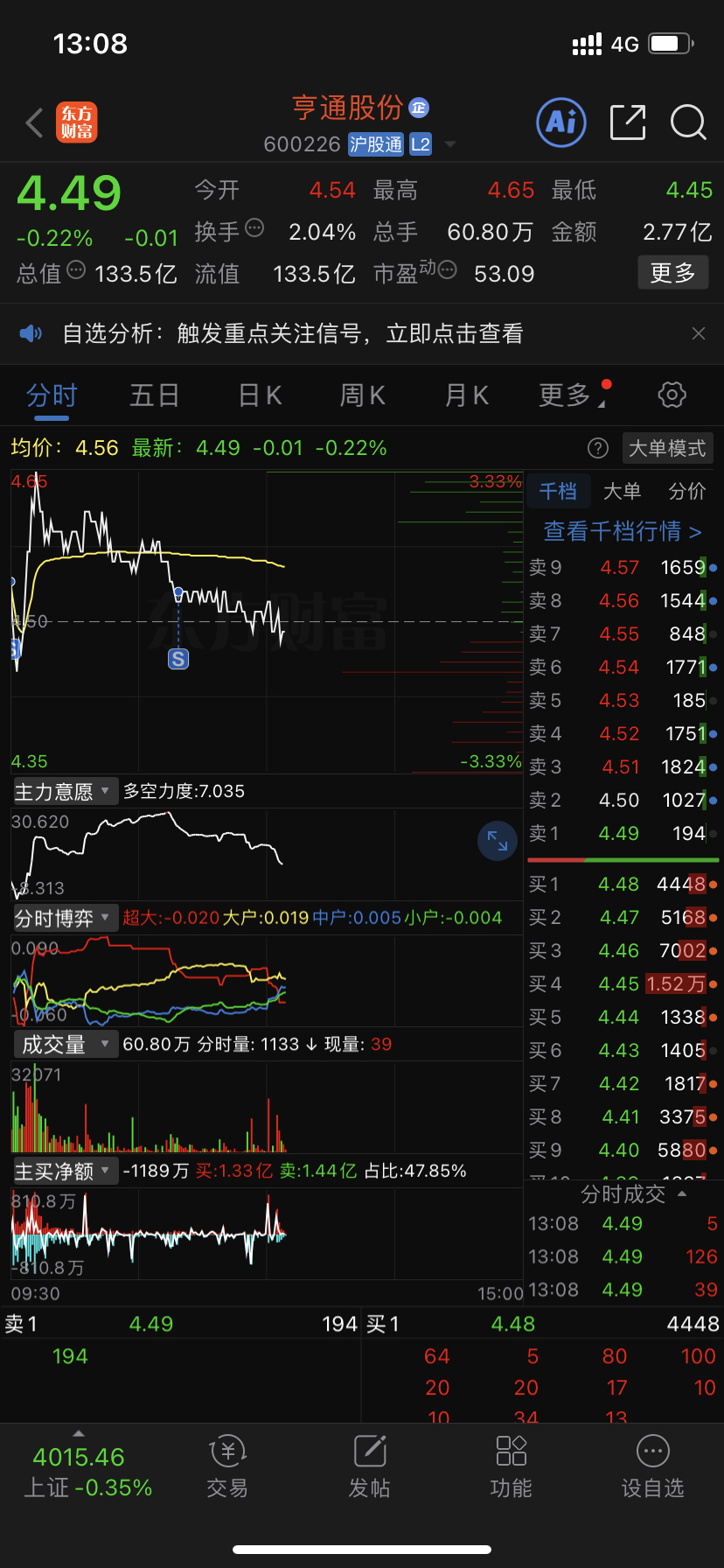Select the 买4 4.45 1.52万 row
Viewport: 724px width, 1568px height.
tap(623, 984)
